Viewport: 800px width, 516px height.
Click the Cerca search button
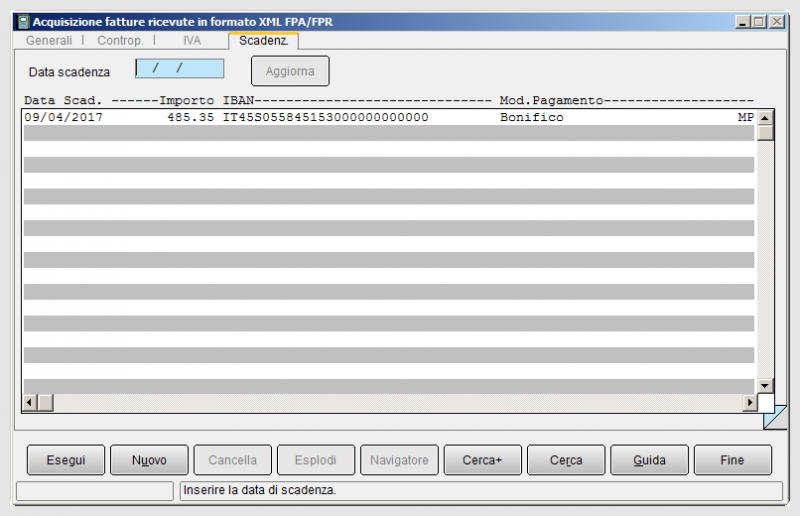click(x=566, y=460)
